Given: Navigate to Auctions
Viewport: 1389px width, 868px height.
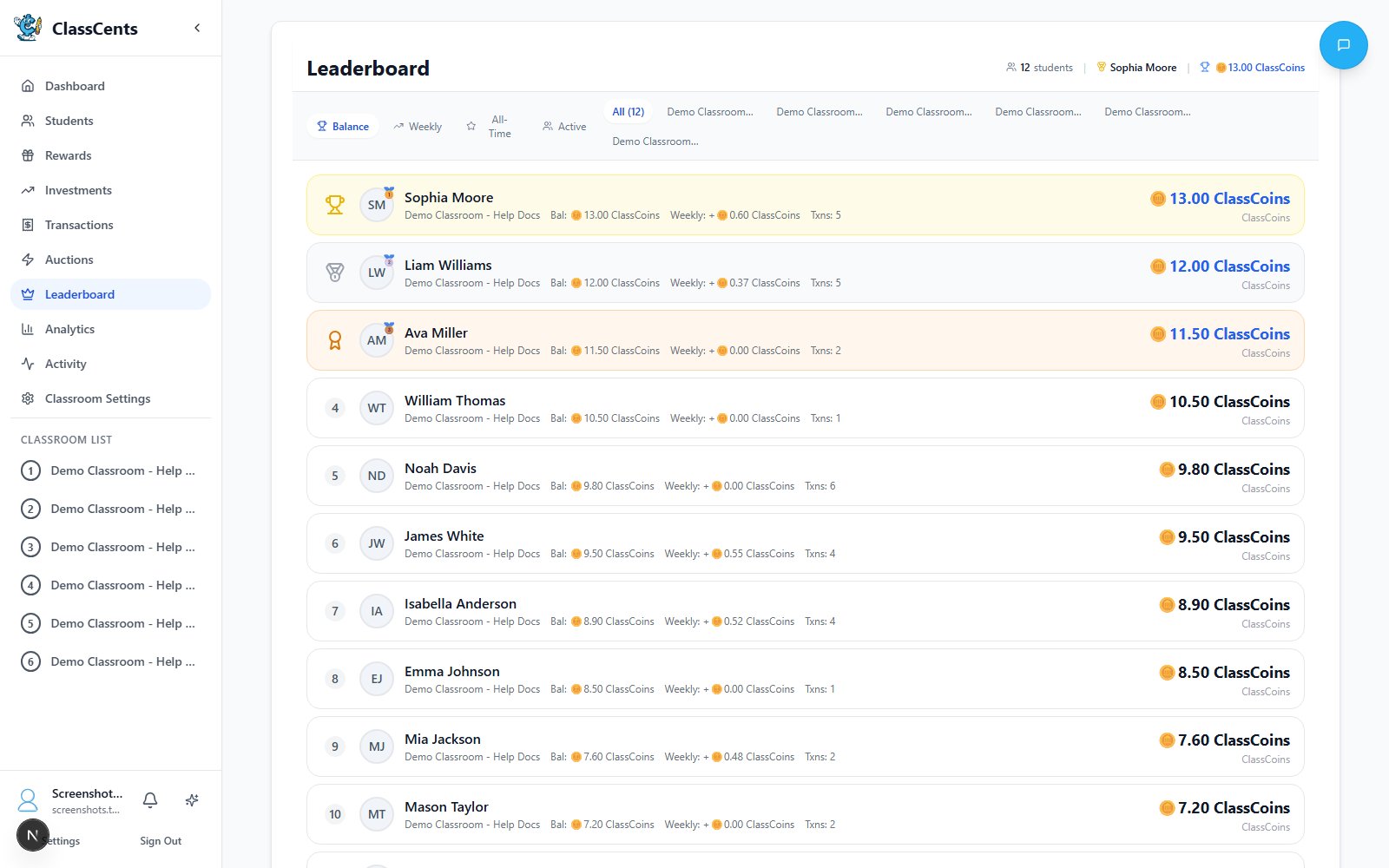Looking at the screenshot, I should point(110,260).
